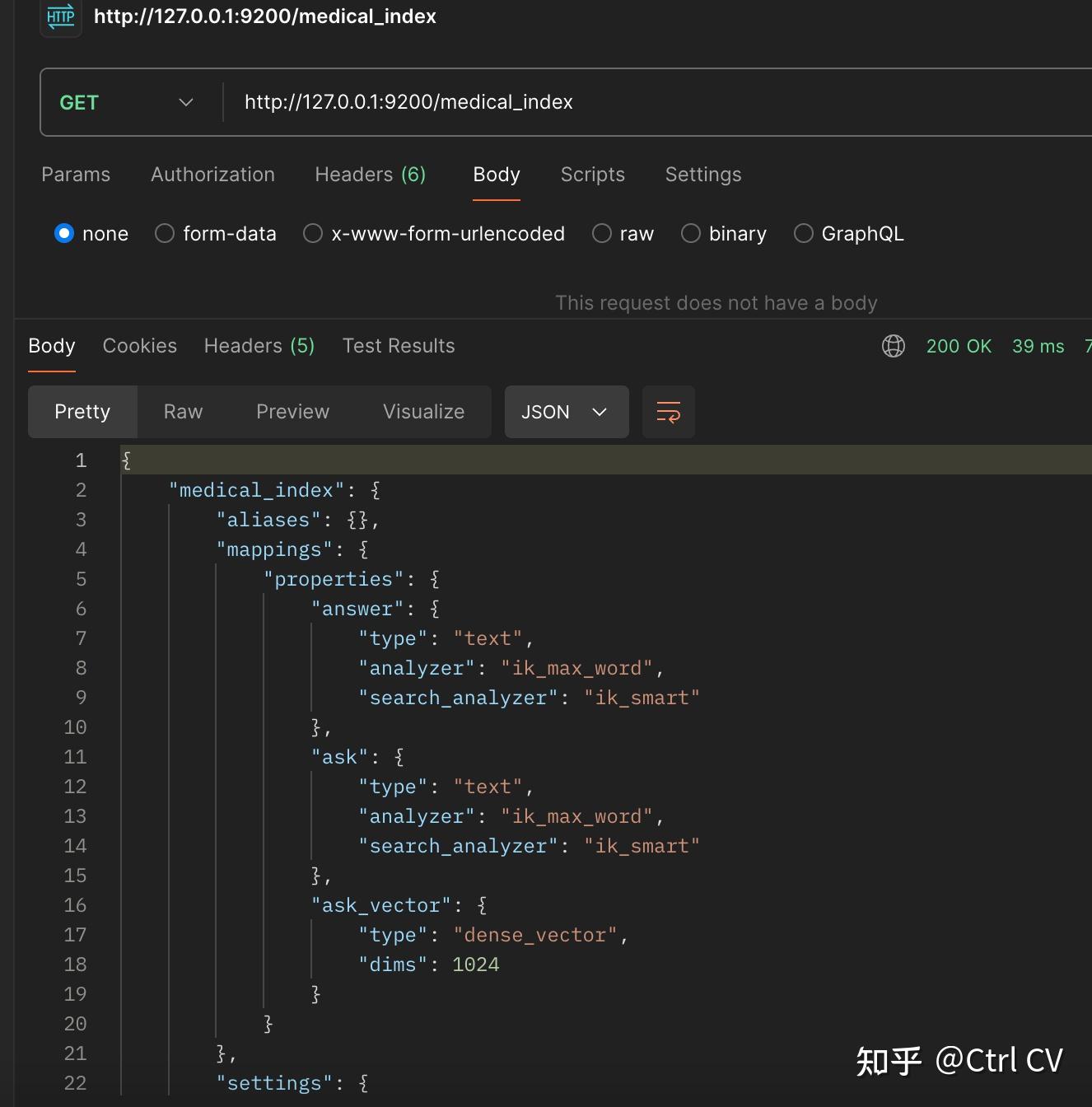
Task: Click the "aliases" key on line 3
Action: coord(268,520)
